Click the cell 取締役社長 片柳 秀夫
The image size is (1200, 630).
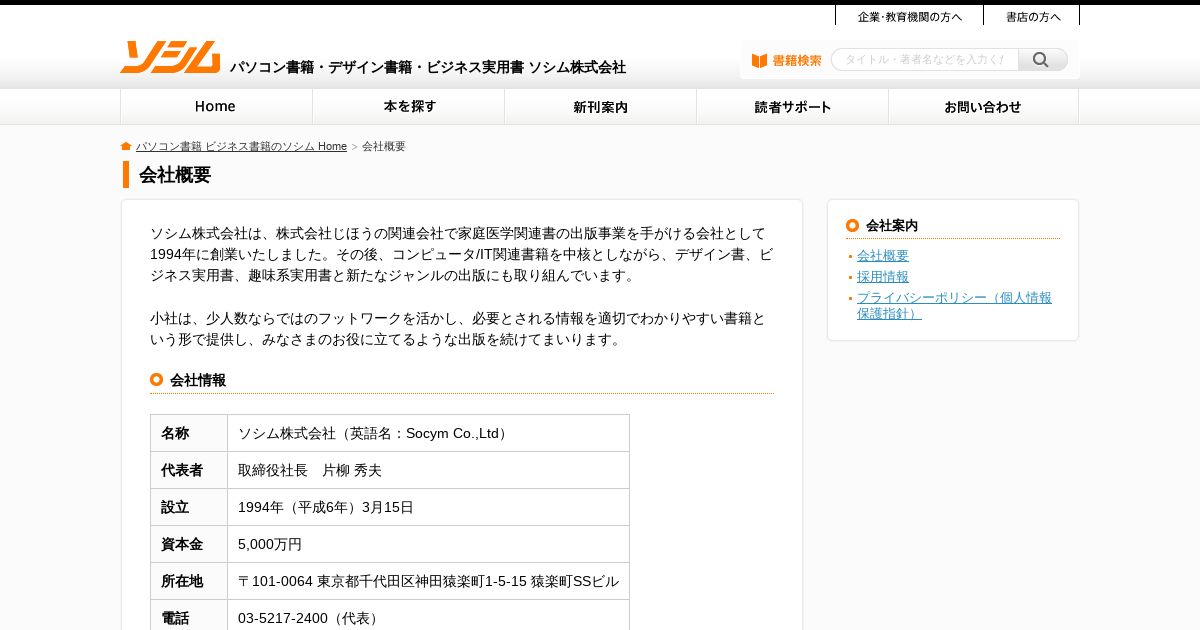click(x=428, y=470)
